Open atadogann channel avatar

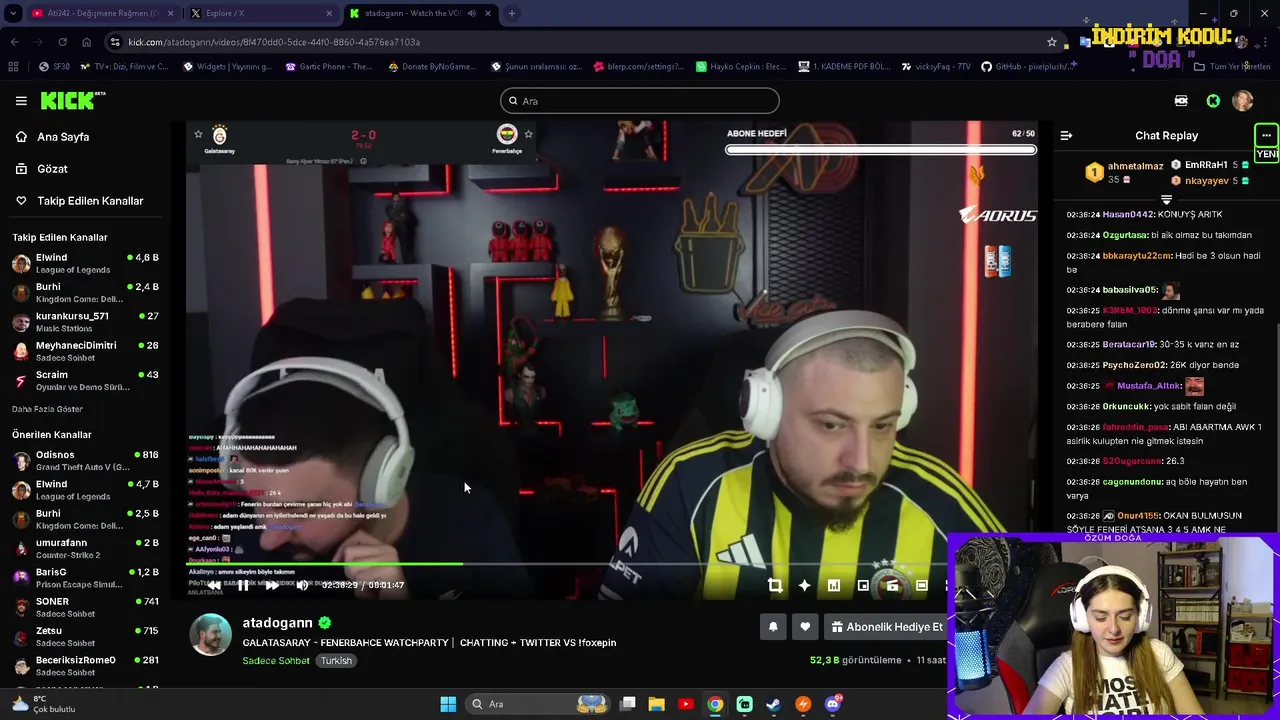[x=211, y=634]
